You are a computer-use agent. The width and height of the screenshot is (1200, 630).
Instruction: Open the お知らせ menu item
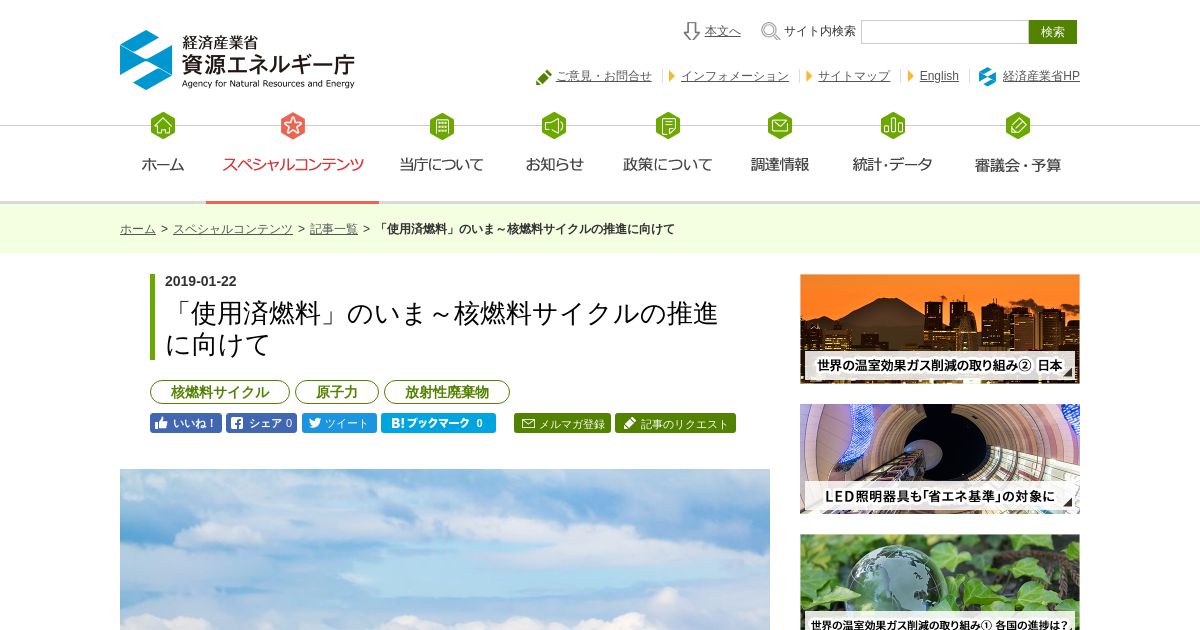[554, 165]
